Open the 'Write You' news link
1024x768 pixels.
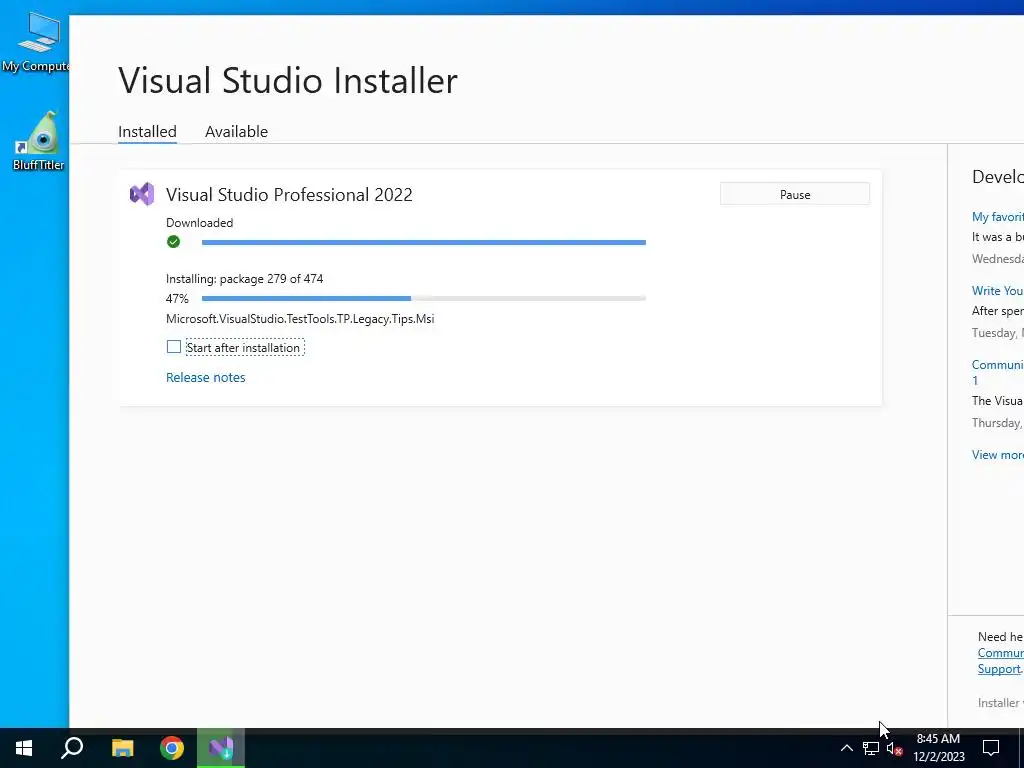(997, 291)
